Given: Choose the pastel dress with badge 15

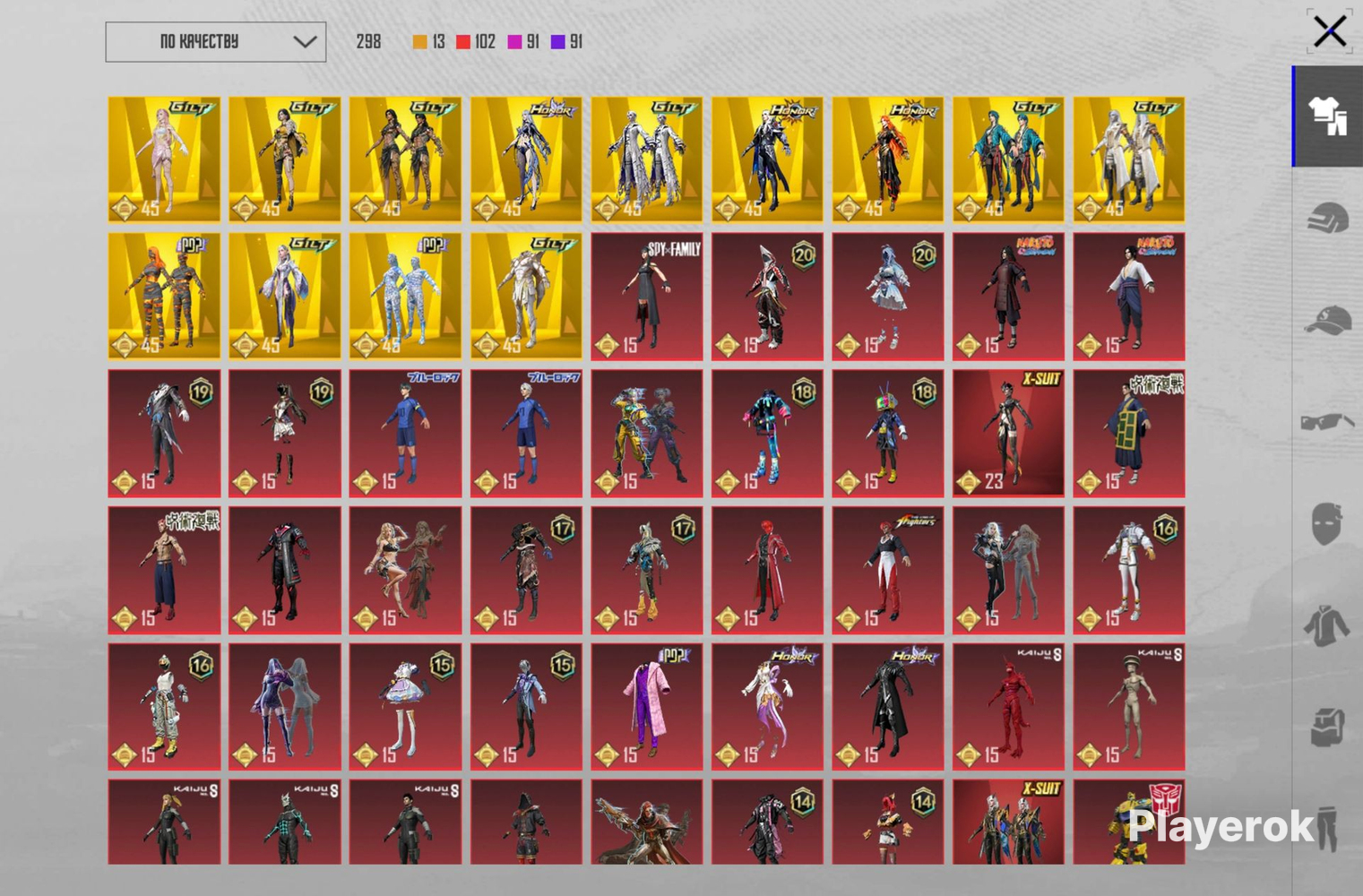Looking at the screenshot, I should click(405, 707).
